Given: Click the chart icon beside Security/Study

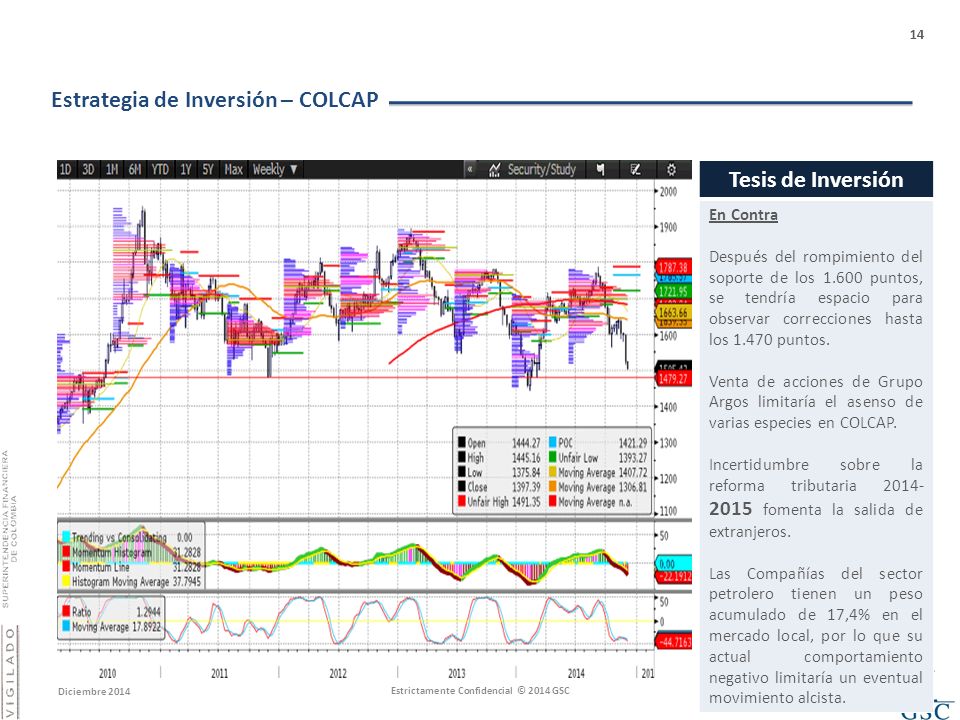Looking at the screenshot, I should click(x=495, y=170).
